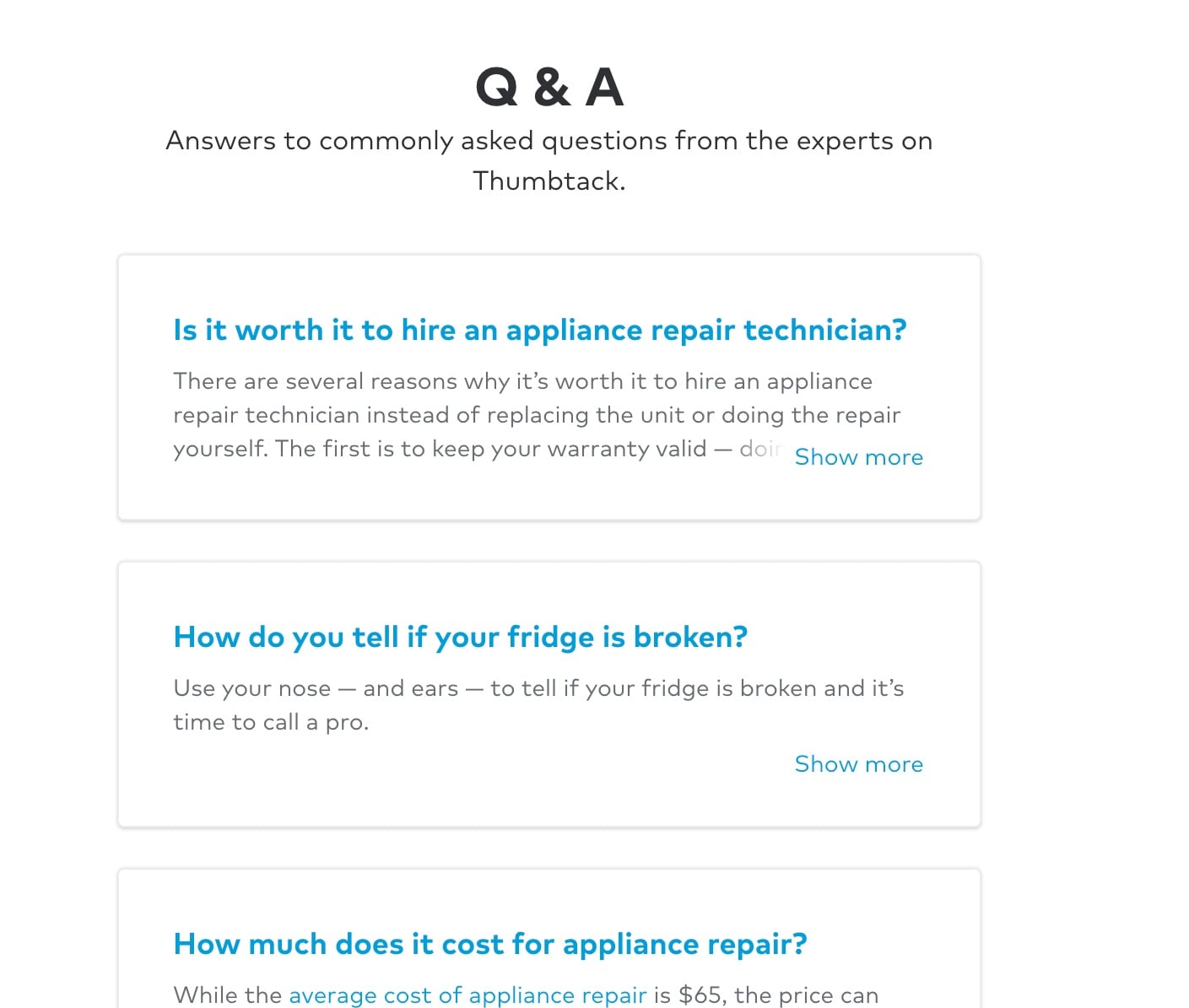Open the "average cost of appliance repair" link
Screen dimensions: 1189x1008
pyautogui.click(x=467, y=995)
